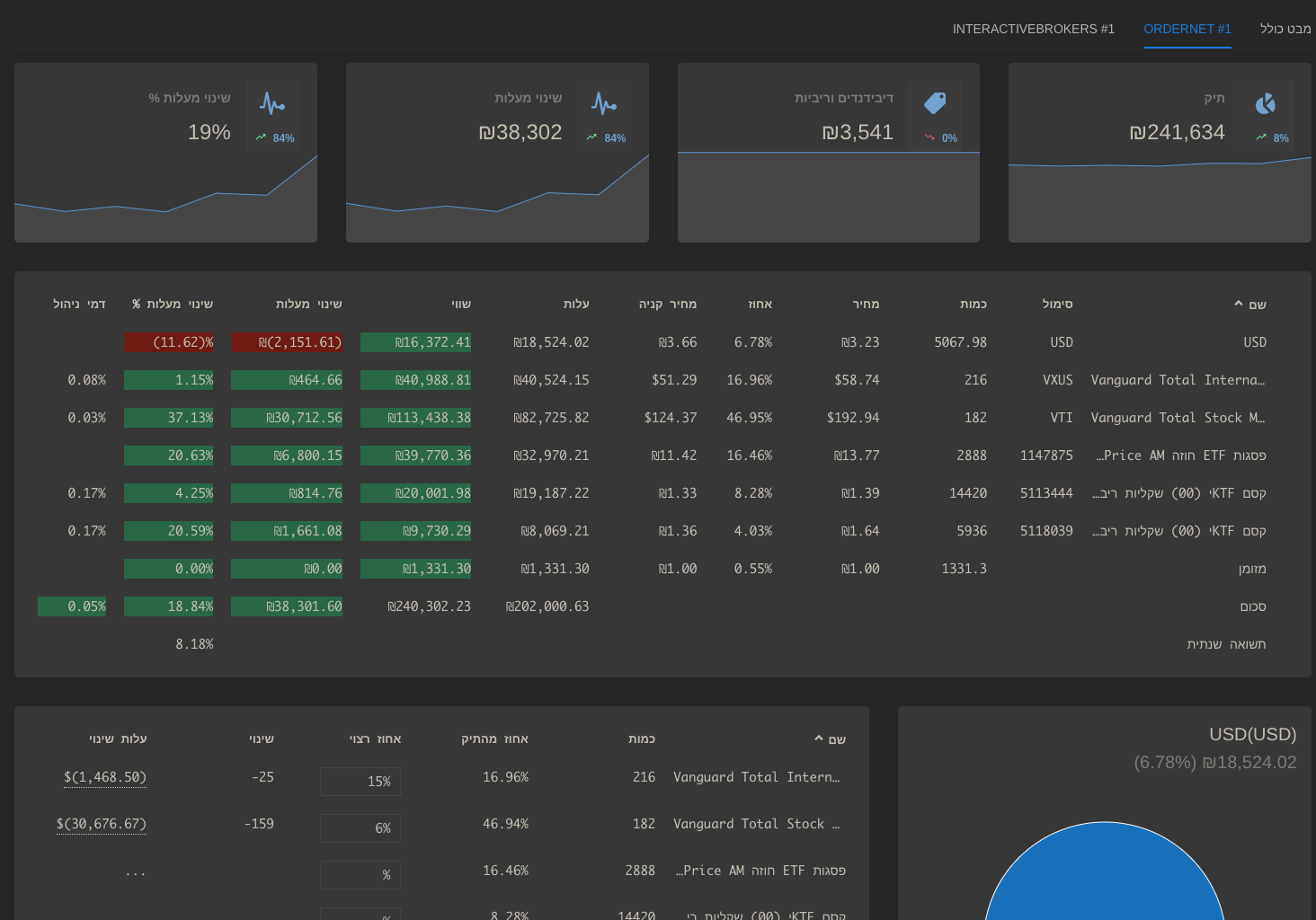The image size is (1316, 920).
Task: Click Vanguard Total Stock M... name in holdings table
Action: [x=1178, y=418]
